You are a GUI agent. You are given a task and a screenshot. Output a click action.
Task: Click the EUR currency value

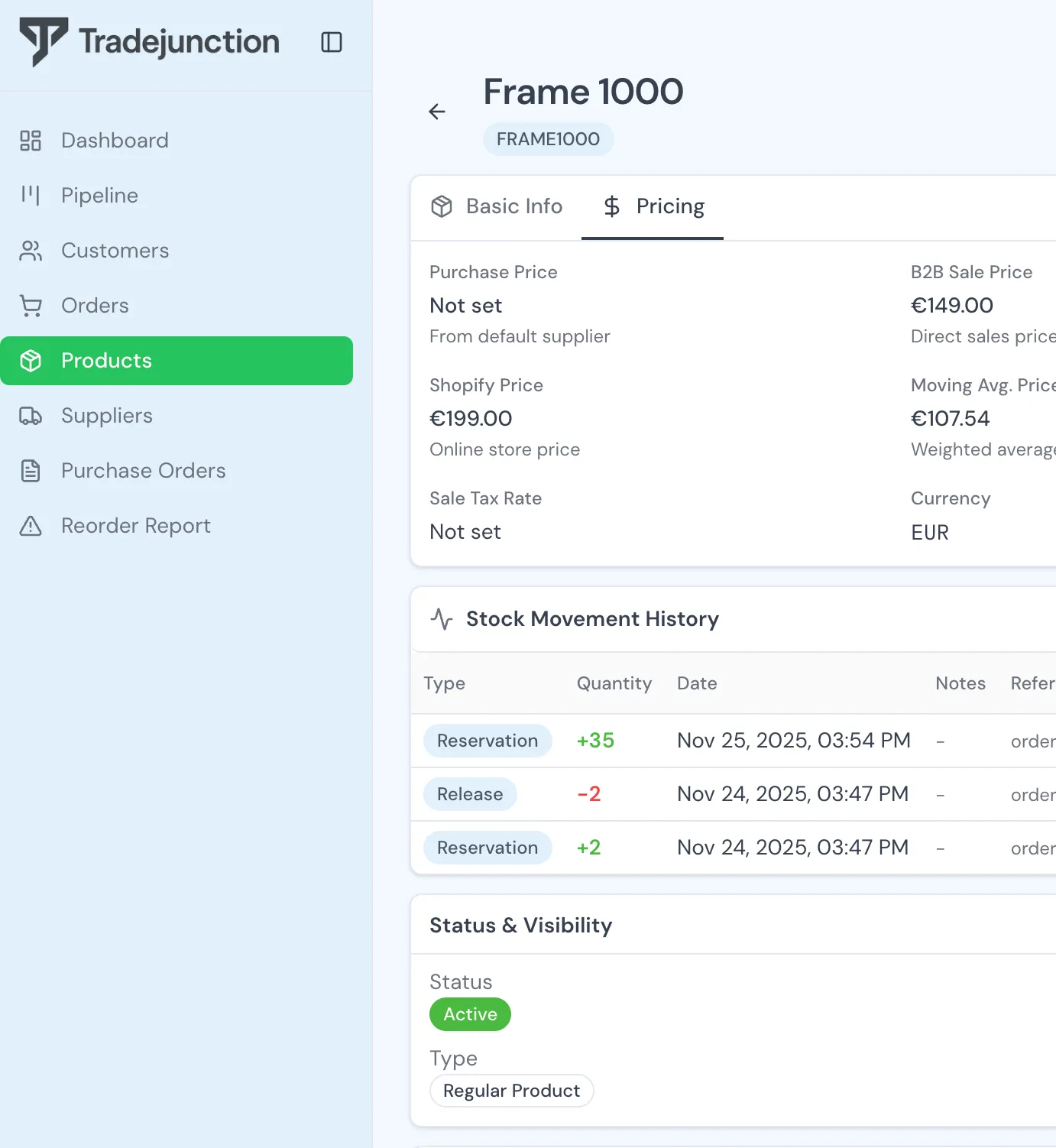pyautogui.click(x=930, y=533)
